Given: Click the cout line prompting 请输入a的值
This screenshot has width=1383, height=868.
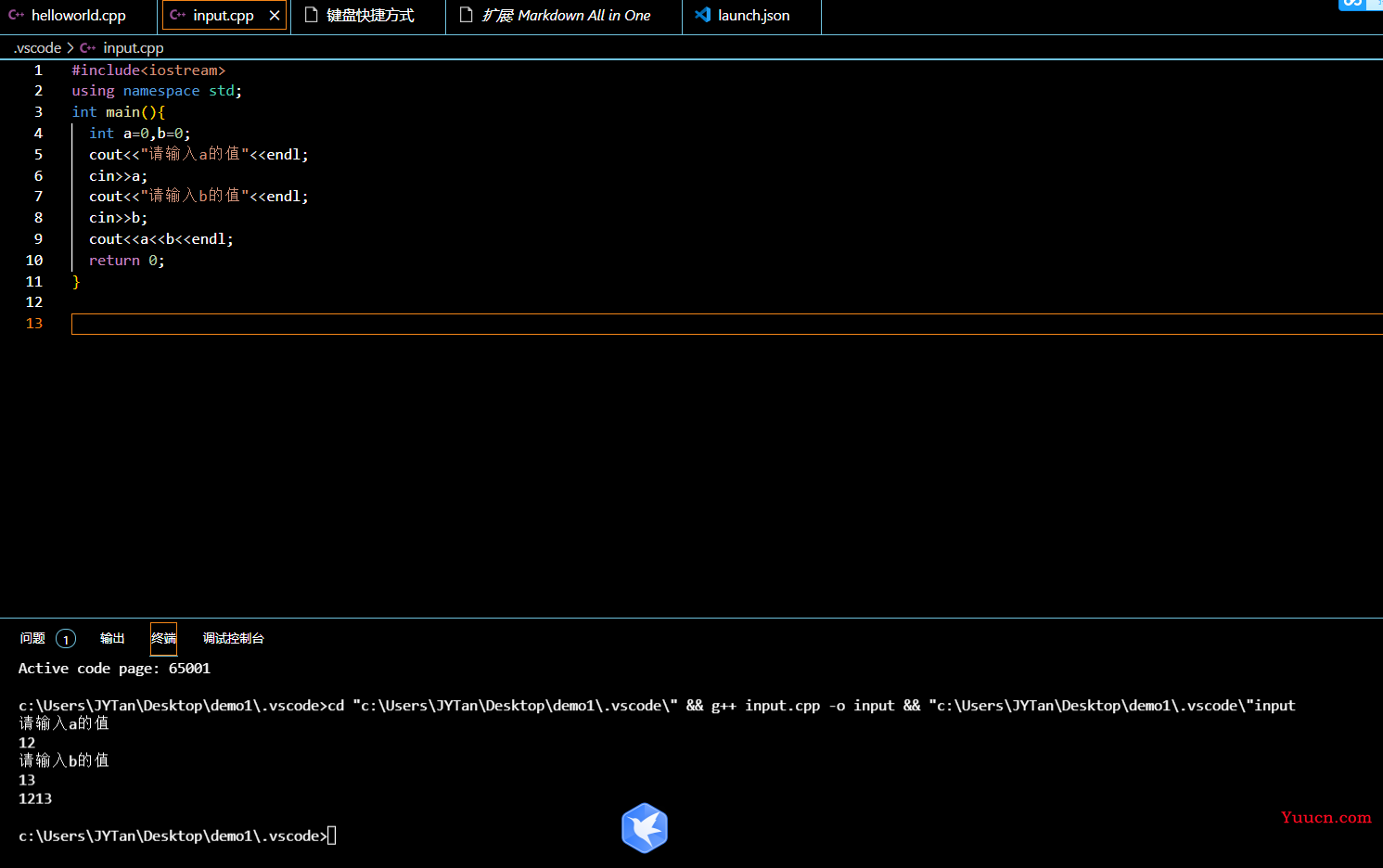Looking at the screenshot, I should pyautogui.click(x=198, y=155).
